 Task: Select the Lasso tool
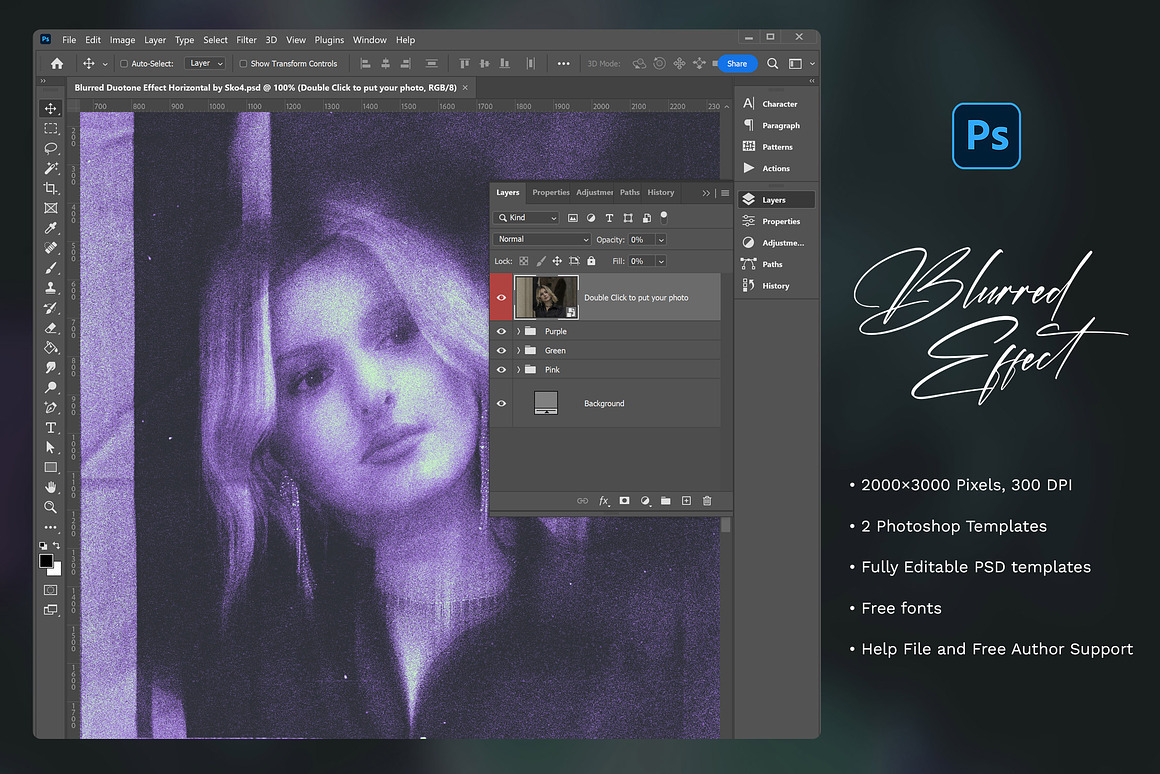click(50, 148)
